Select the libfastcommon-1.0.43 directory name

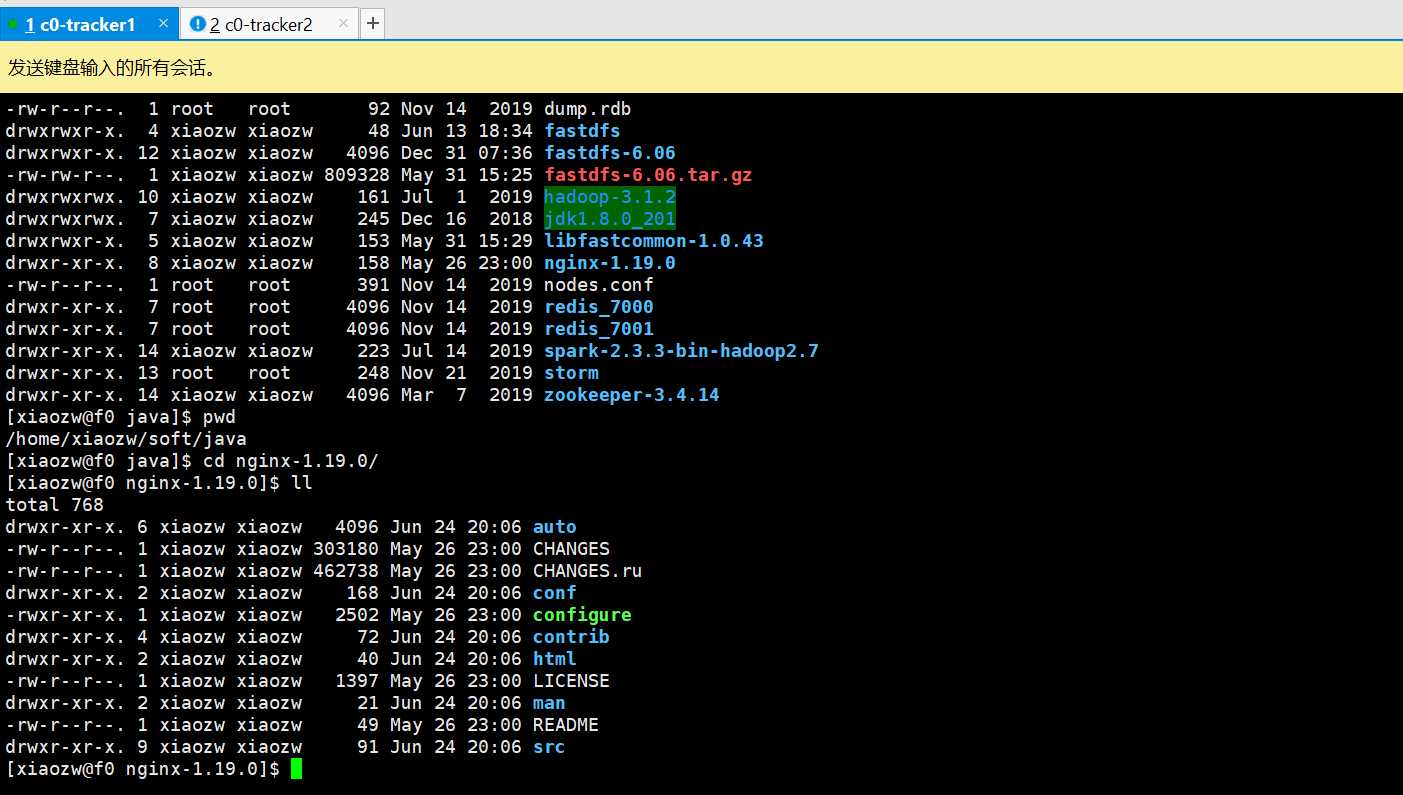(653, 241)
